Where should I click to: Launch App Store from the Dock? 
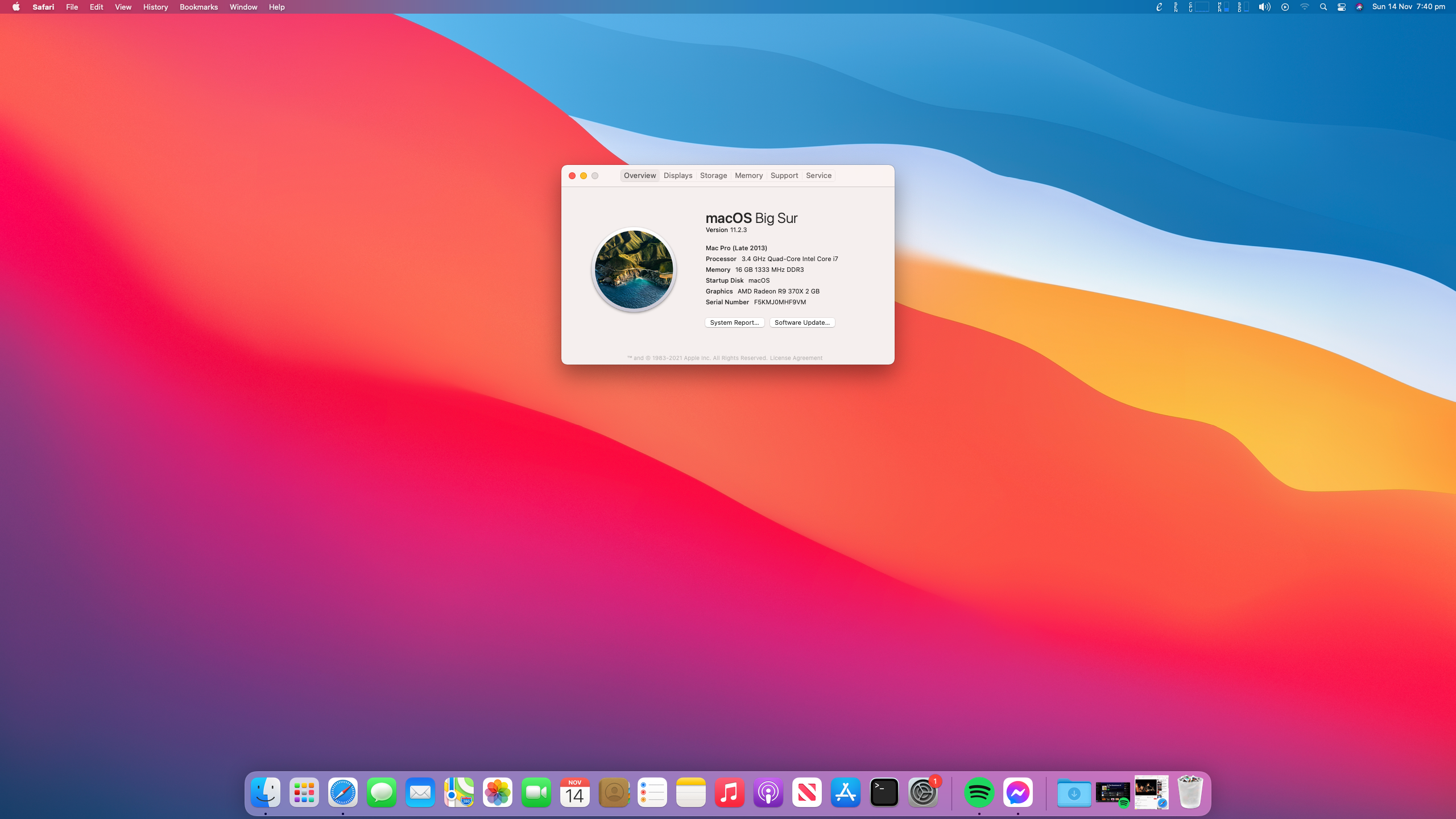click(x=846, y=792)
